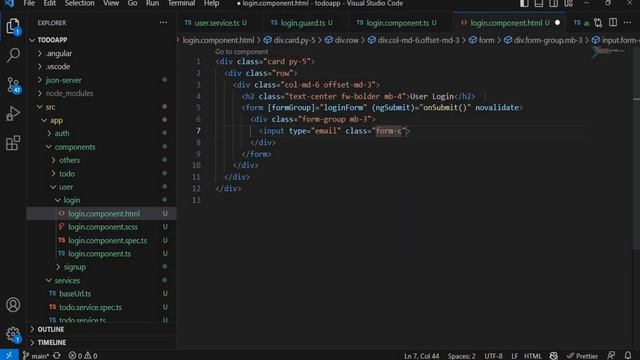Toggle the bottom panel layout icon
The image size is (640, 360).
point(539,3)
